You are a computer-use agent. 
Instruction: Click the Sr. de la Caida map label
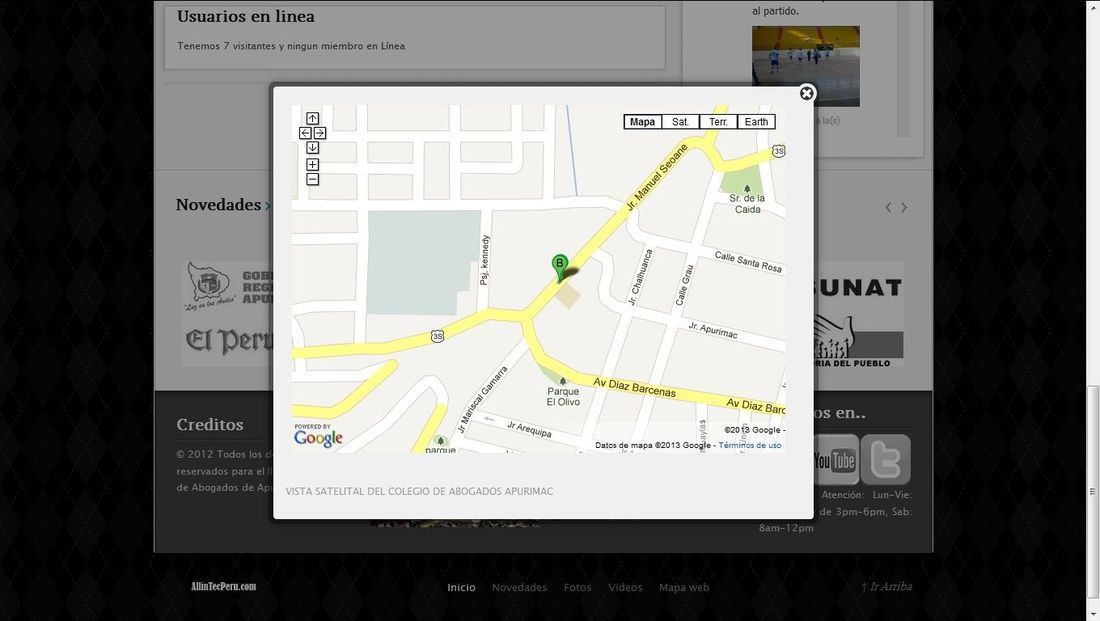747,203
